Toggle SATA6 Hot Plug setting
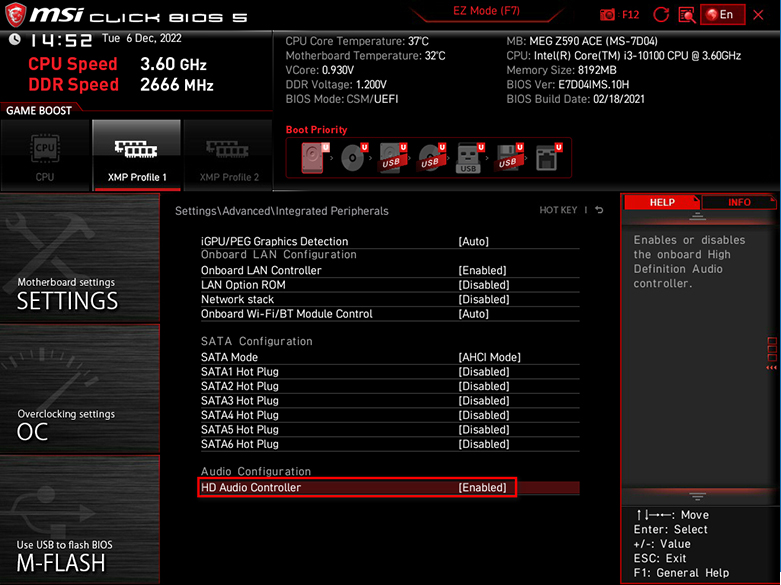This screenshot has width=781, height=585. [x=390, y=444]
